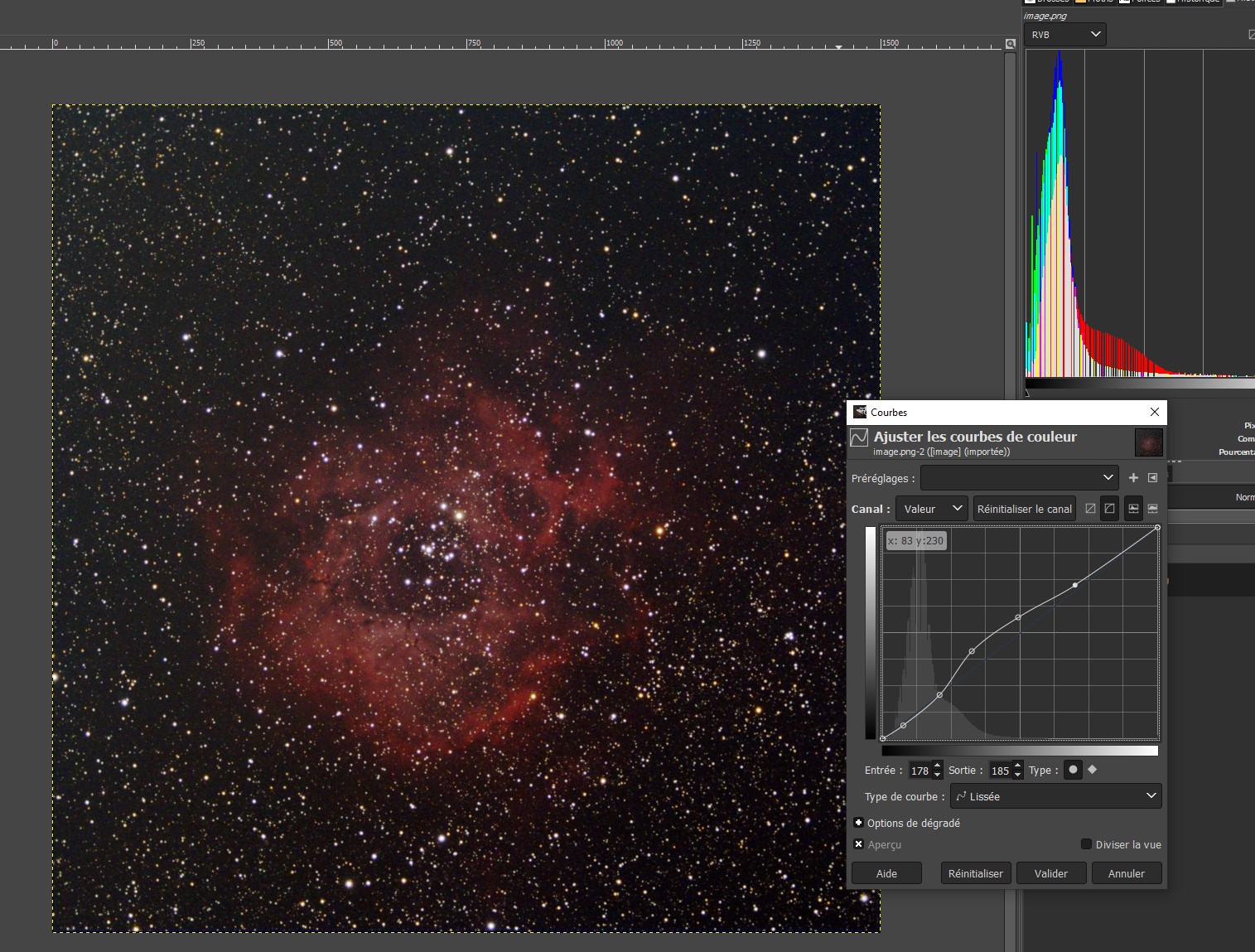This screenshot has height=952, width=1255.
Task: Click the Entrée input field showing 178
Action: (920, 771)
